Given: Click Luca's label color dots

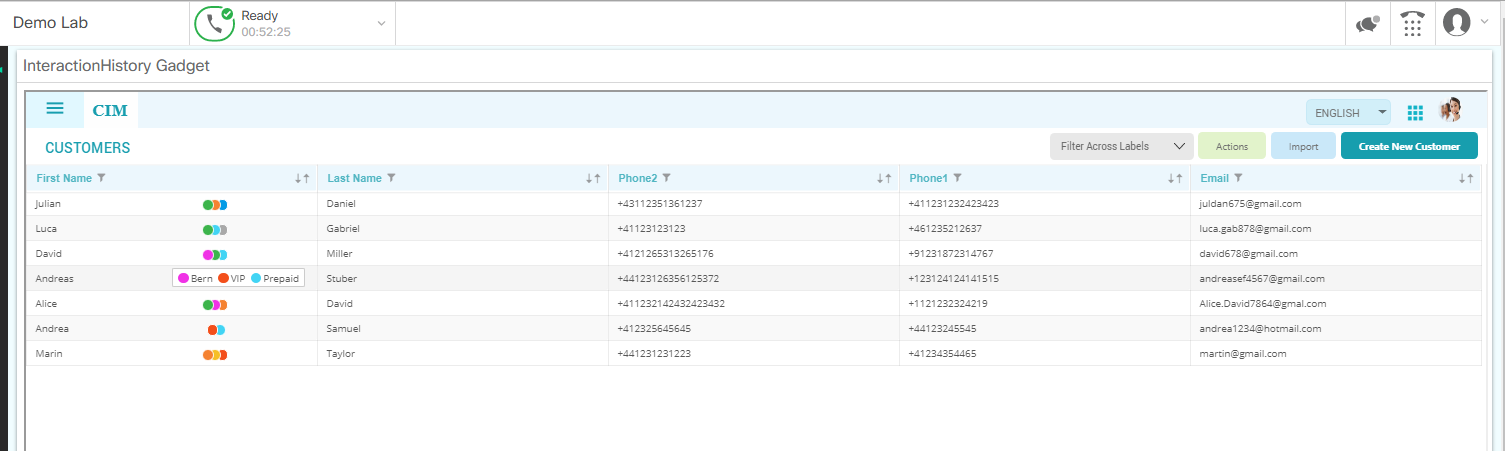Looking at the screenshot, I should tap(215, 229).
